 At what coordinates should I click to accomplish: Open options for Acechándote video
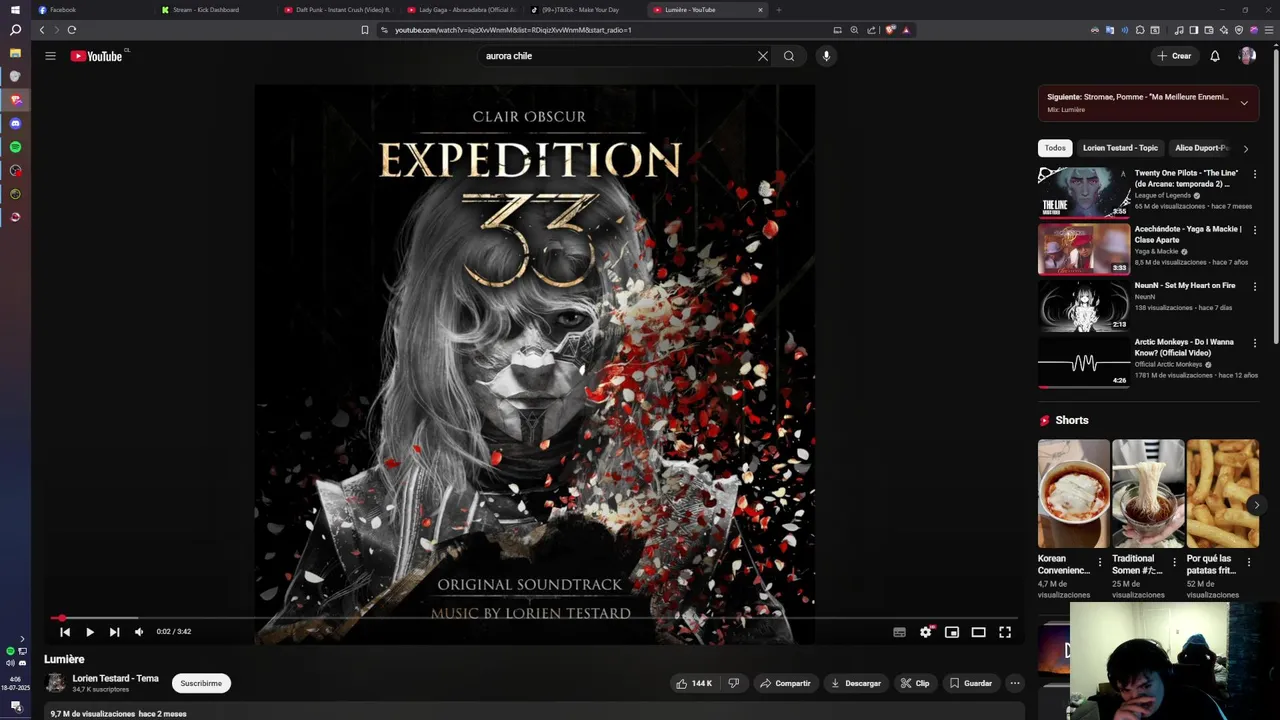[1255, 230]
